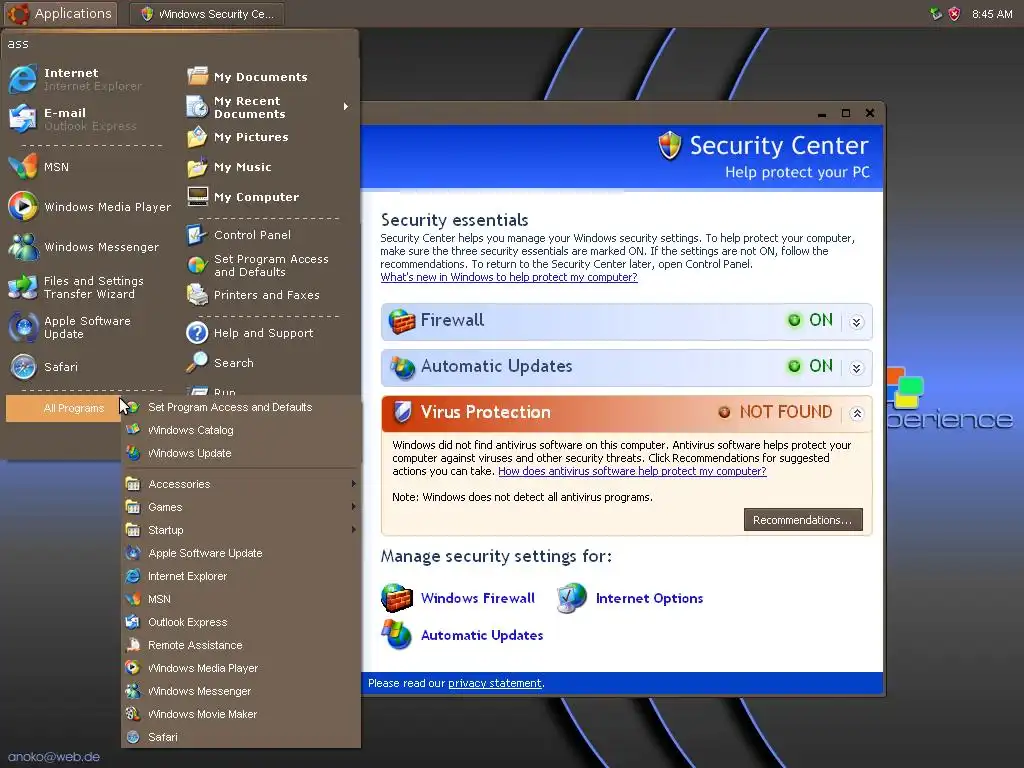Viewport: 1024px width, 768px height.
Task: Open What's new in Windows link
Action: click(x=509, y=277)
